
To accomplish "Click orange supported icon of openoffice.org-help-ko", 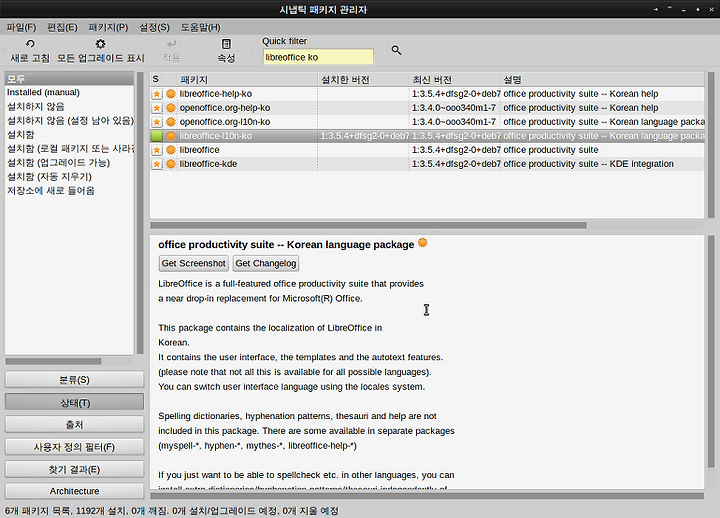I will tap(171, 108).
